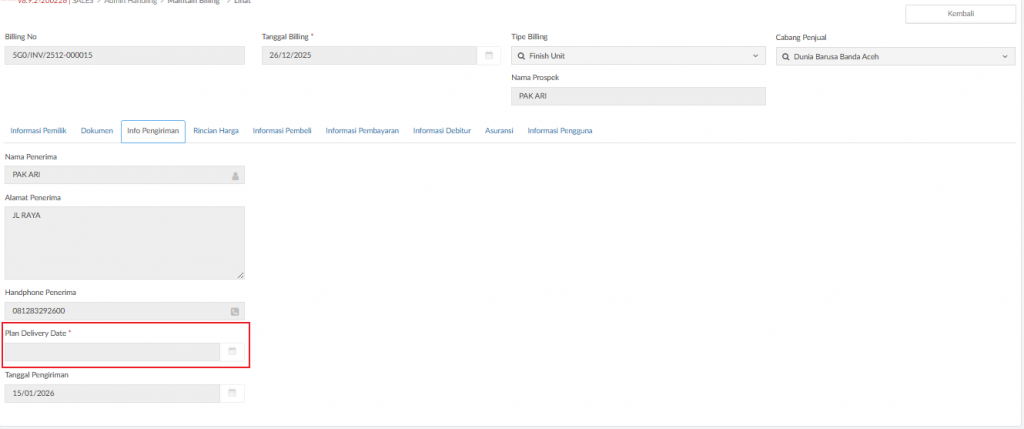Click the Alamat Penerima resize handle
The width and height of the screenshot is (1024, 429).
(x=240, y=274)
